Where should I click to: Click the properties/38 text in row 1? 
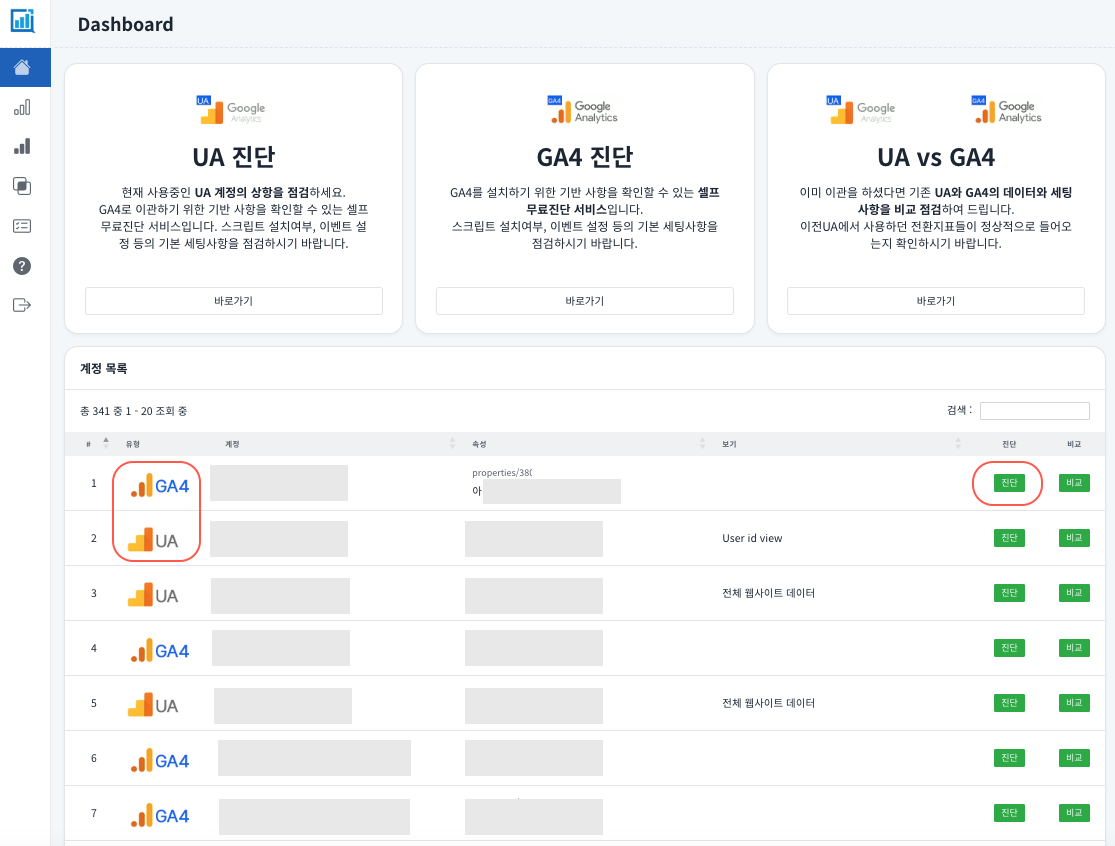pos(502,473)
